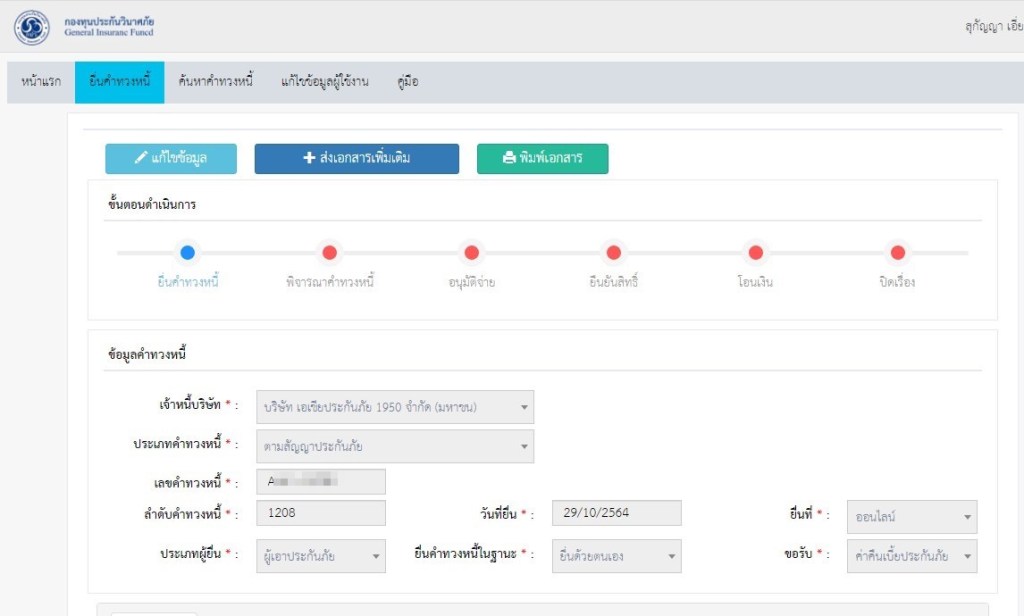Image resolution: width=1024 pixels, height=616 pixels.
Task: Open the ประเภทผู้ยื่น dropdown
Action: (x=321, y=556)
